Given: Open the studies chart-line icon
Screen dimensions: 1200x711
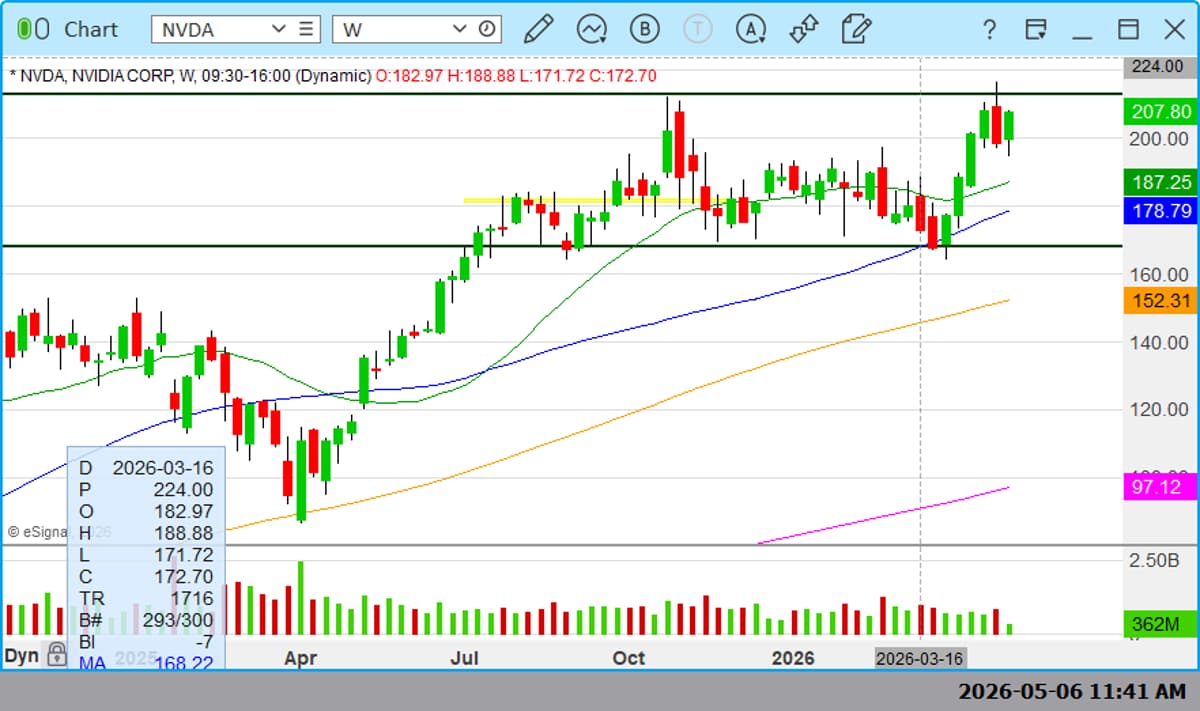Looking at the screenshot, I should coord(591,29).
